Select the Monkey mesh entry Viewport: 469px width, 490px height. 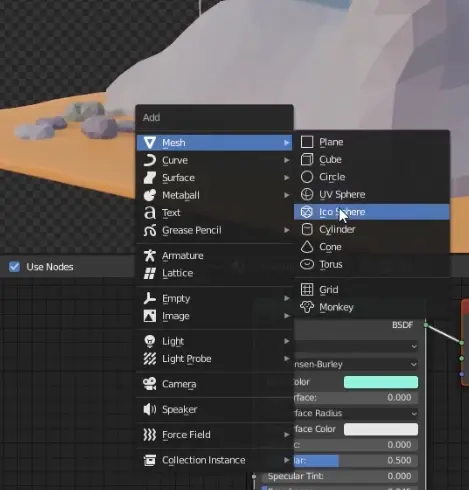coord(371,307)
